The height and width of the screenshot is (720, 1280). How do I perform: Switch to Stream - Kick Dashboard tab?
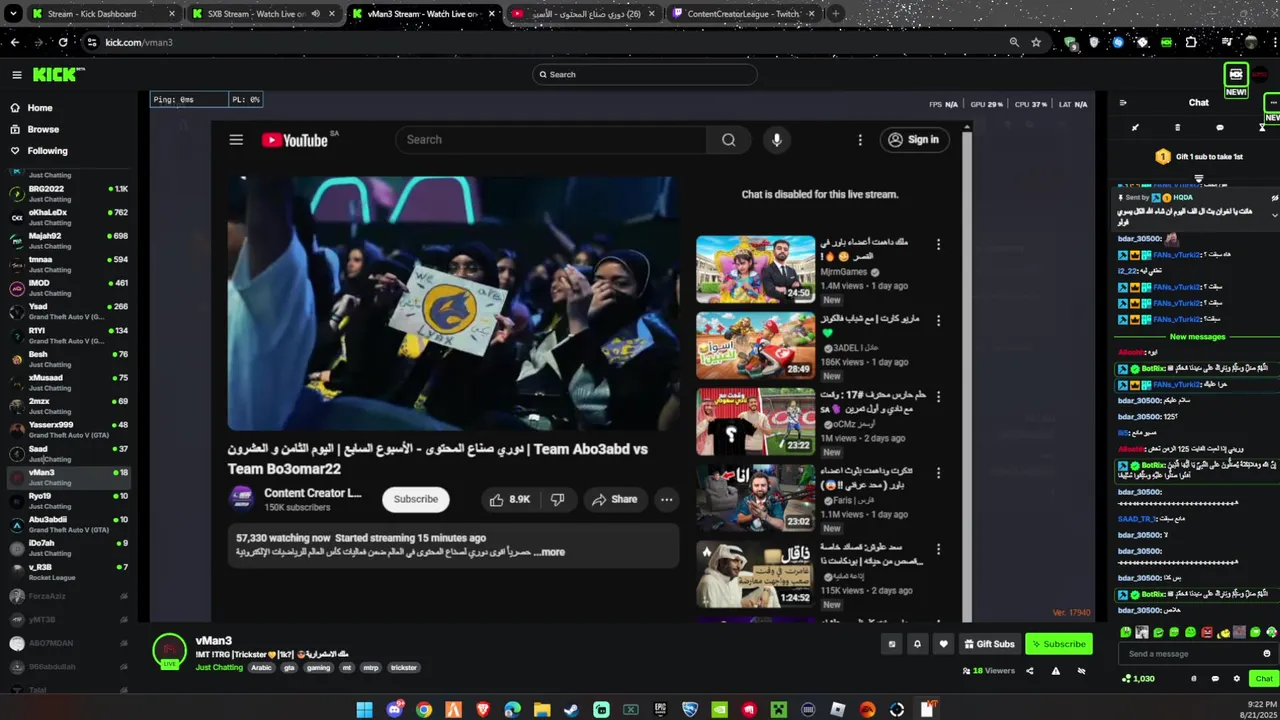pyautogui.click(x=103, y=14)
